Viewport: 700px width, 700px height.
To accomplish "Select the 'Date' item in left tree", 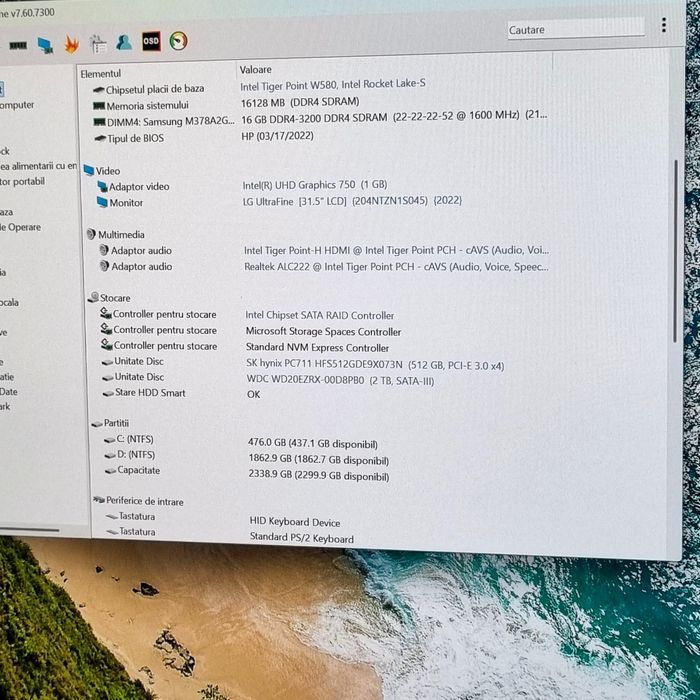I will [9, 392].
